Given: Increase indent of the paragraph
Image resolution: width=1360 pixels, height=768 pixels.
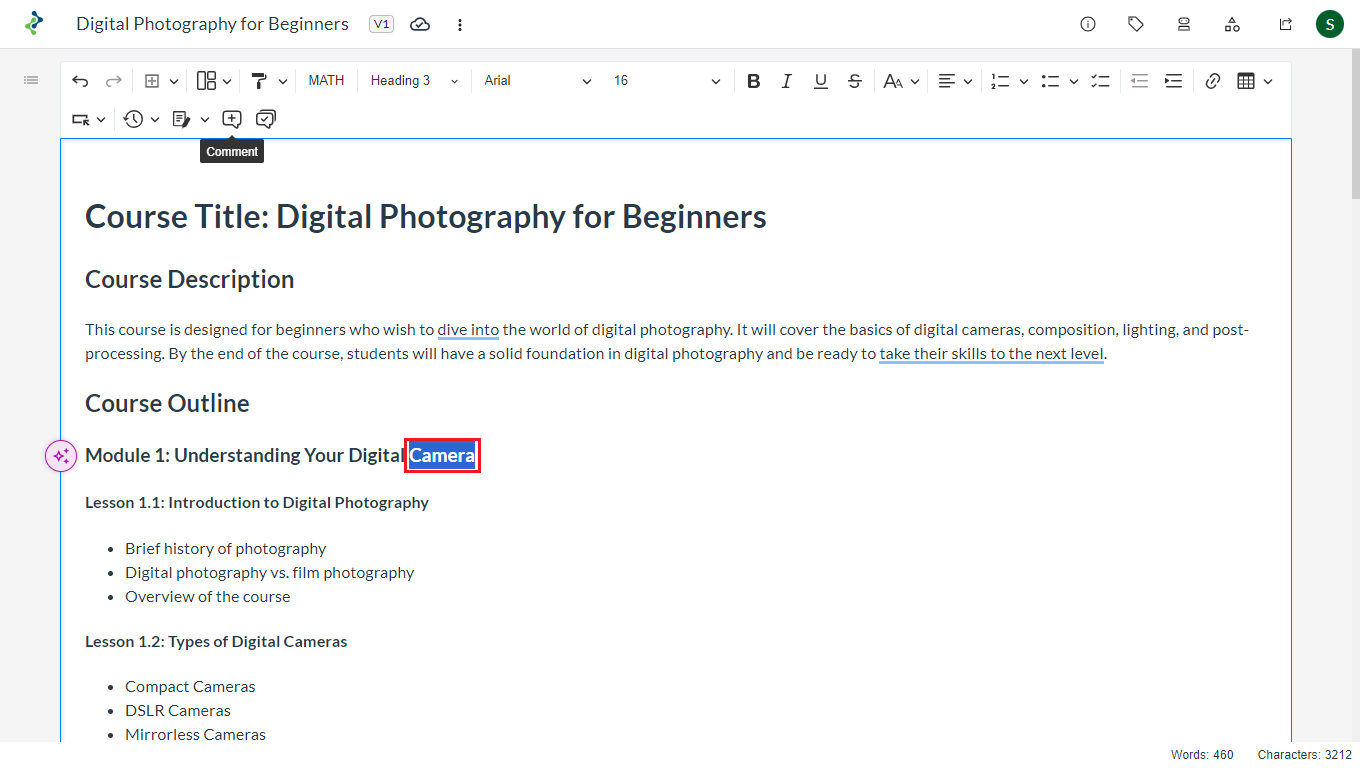Looking at the screenshot, I should click(x=1173, y=81).
